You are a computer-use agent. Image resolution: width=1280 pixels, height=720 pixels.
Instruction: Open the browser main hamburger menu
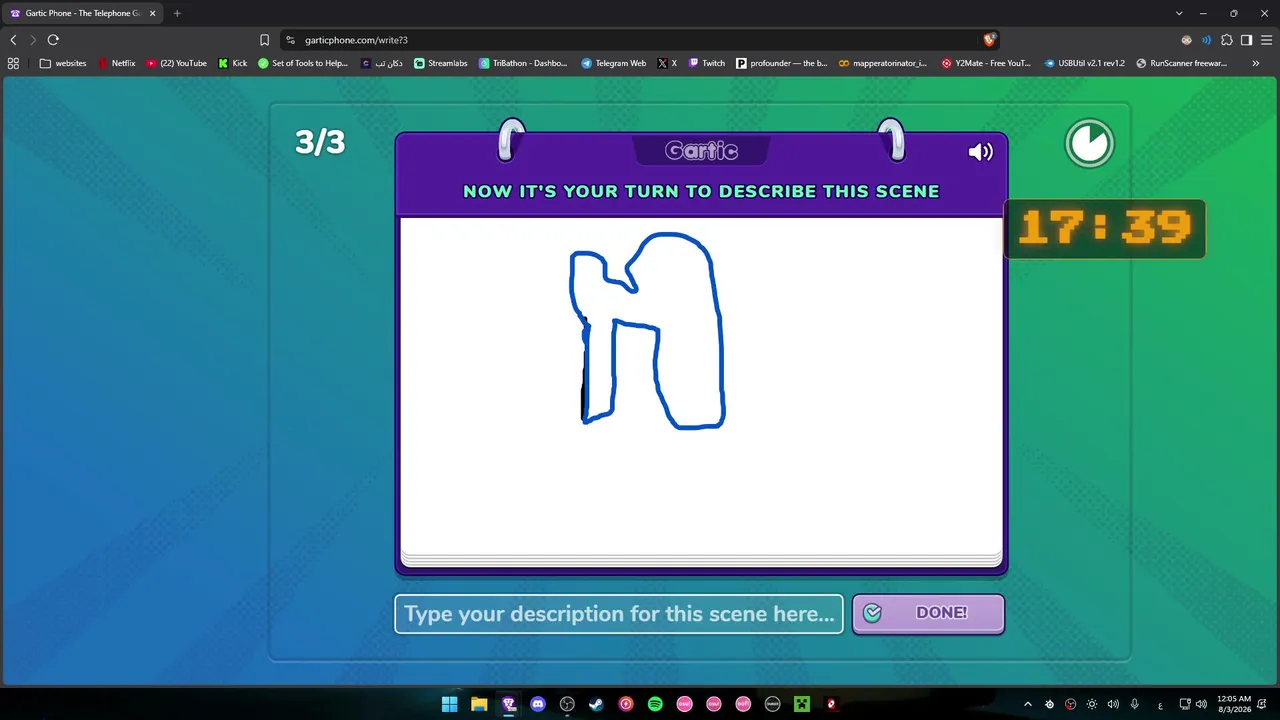pos(1266,40)
